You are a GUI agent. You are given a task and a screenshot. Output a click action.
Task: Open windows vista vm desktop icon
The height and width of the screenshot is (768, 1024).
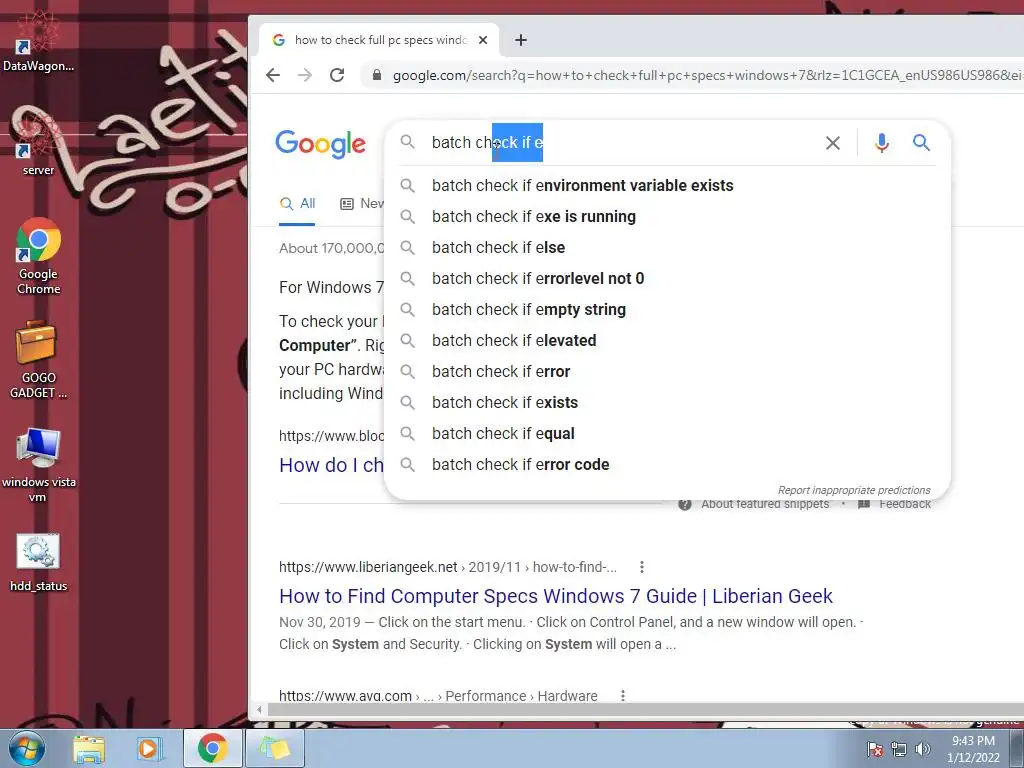tap(39, 464)
